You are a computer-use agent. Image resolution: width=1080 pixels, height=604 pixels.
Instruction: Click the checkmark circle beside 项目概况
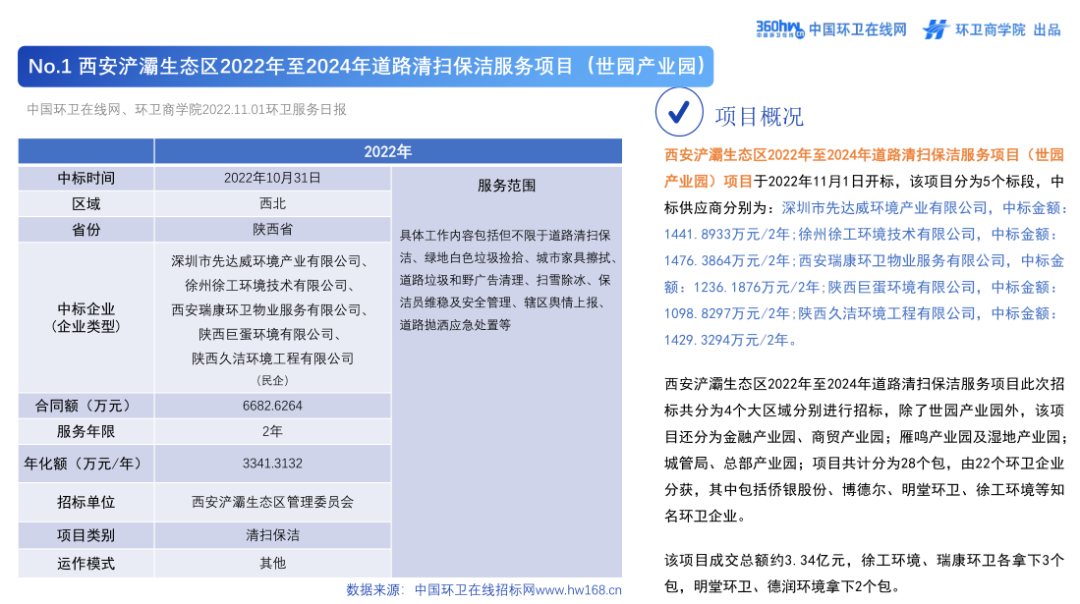(x=679, y=112)
